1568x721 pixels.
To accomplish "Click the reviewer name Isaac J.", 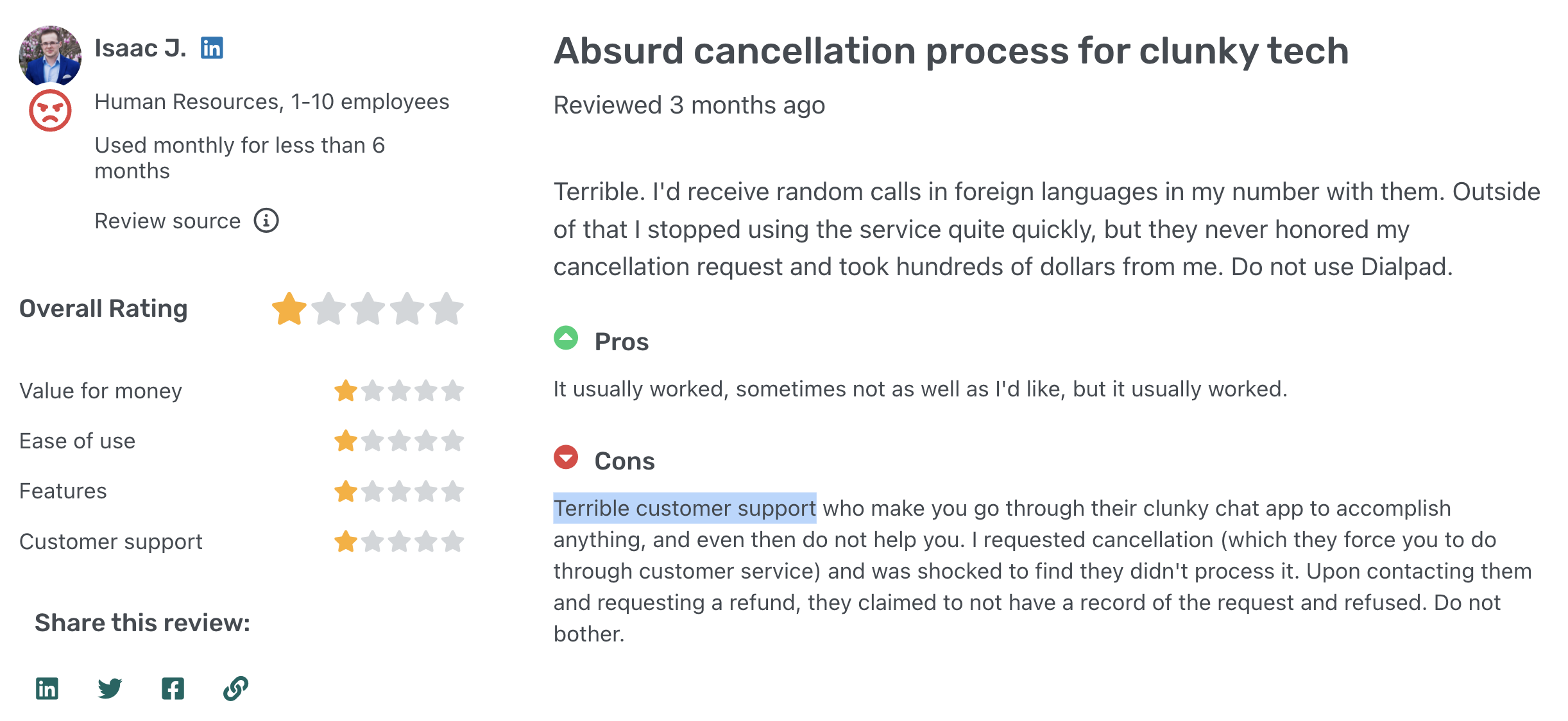I will point(140,48).
